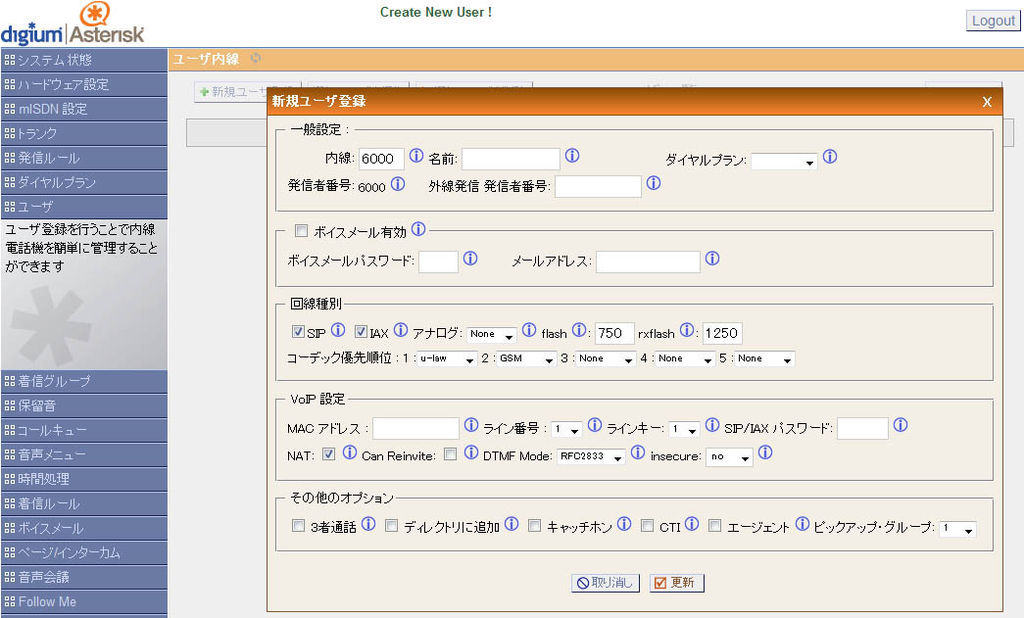Enable the ボイスメール有効 checkbox

click(301, 231)
